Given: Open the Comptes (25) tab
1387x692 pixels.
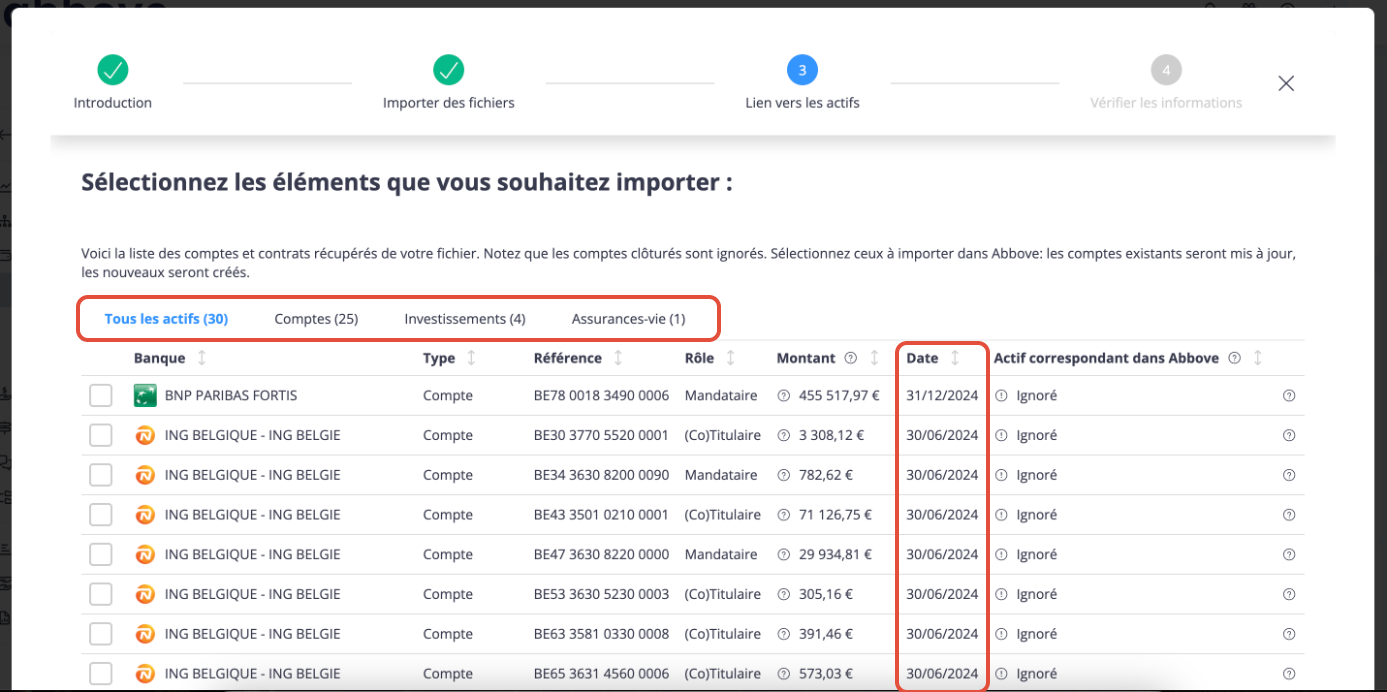Looking at the screenshot, I should tap(316, 319).
